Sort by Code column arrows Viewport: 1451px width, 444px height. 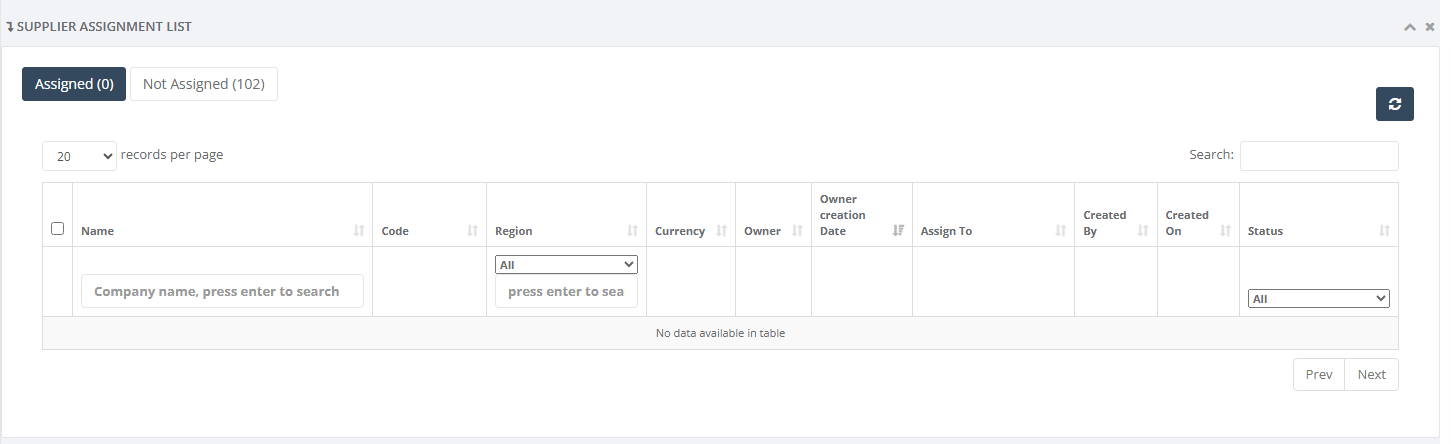473,231
